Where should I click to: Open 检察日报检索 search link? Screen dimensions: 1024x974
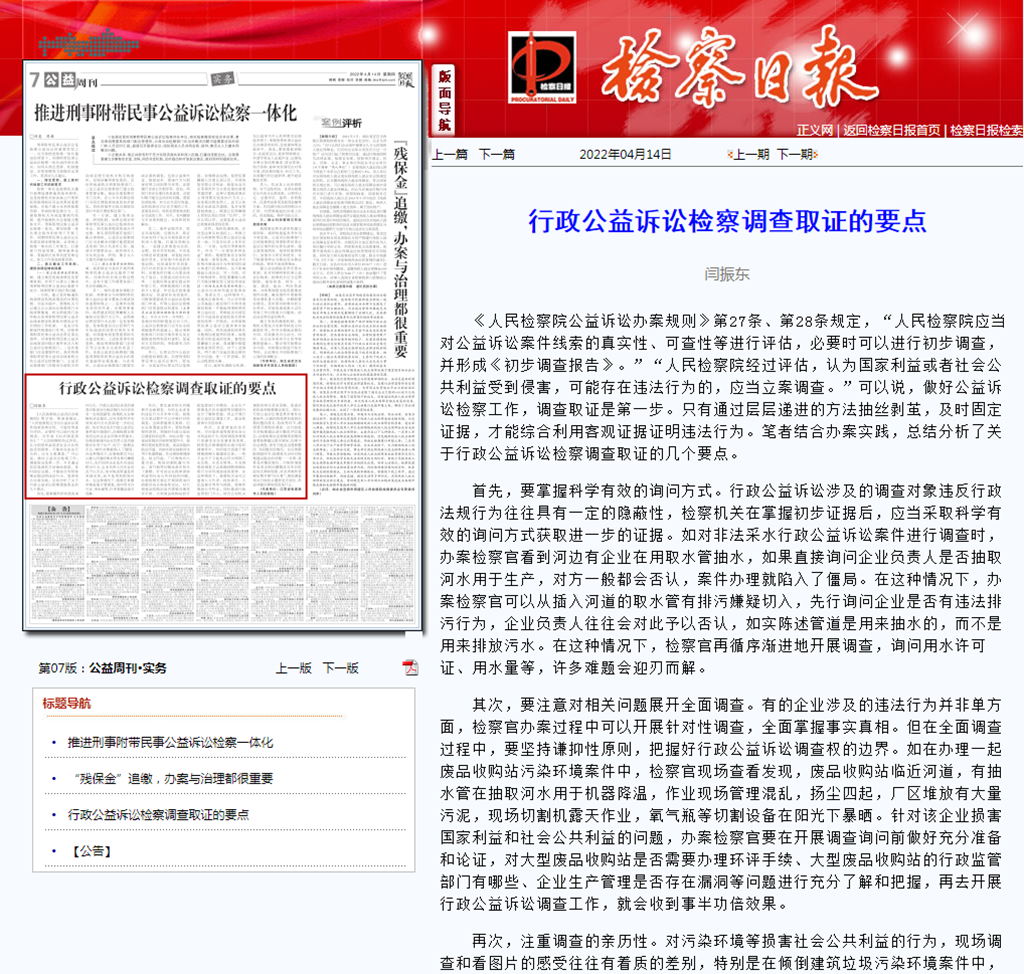point(985,130)
